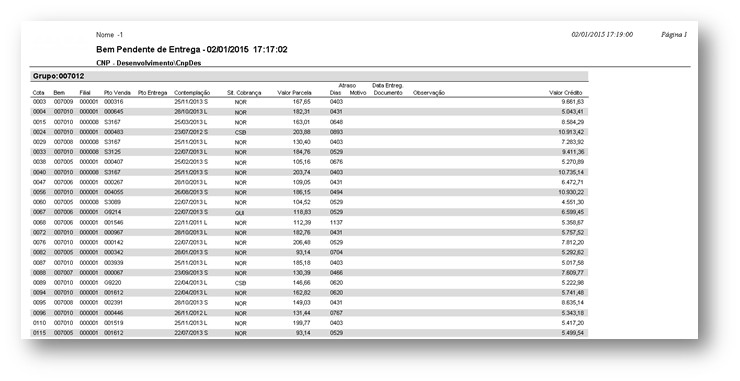Click contemplation date '22/11/2011 L'
740x381 pixels.
click(191, 222)
